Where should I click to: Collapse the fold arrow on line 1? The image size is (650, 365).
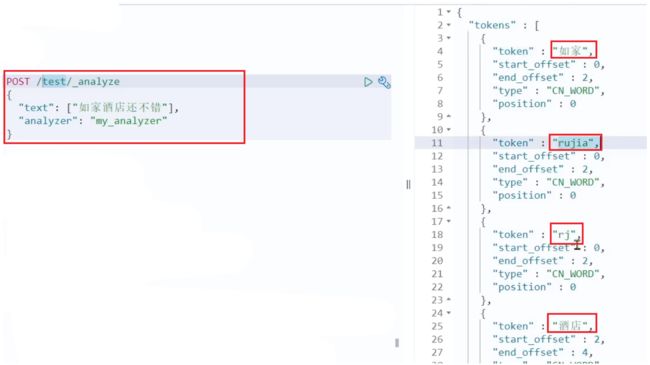pyautogui.click(x=449, y=12)
